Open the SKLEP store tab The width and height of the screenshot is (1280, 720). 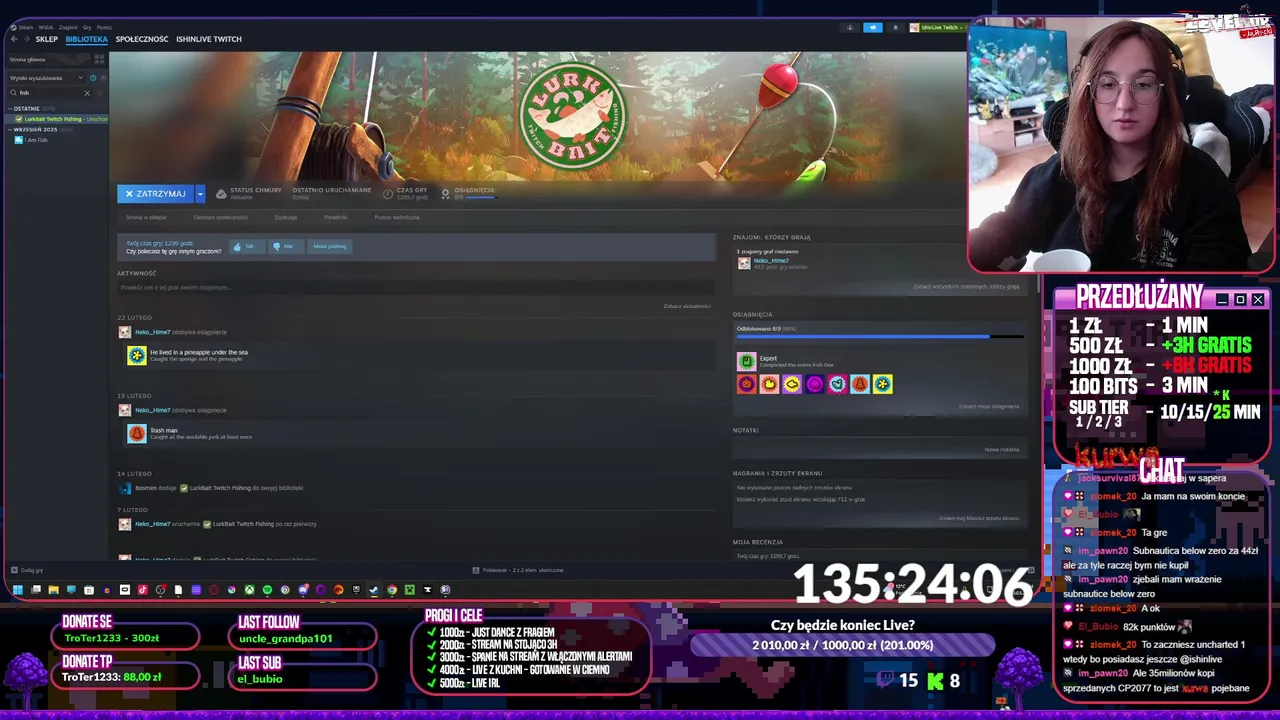(47, 39)
